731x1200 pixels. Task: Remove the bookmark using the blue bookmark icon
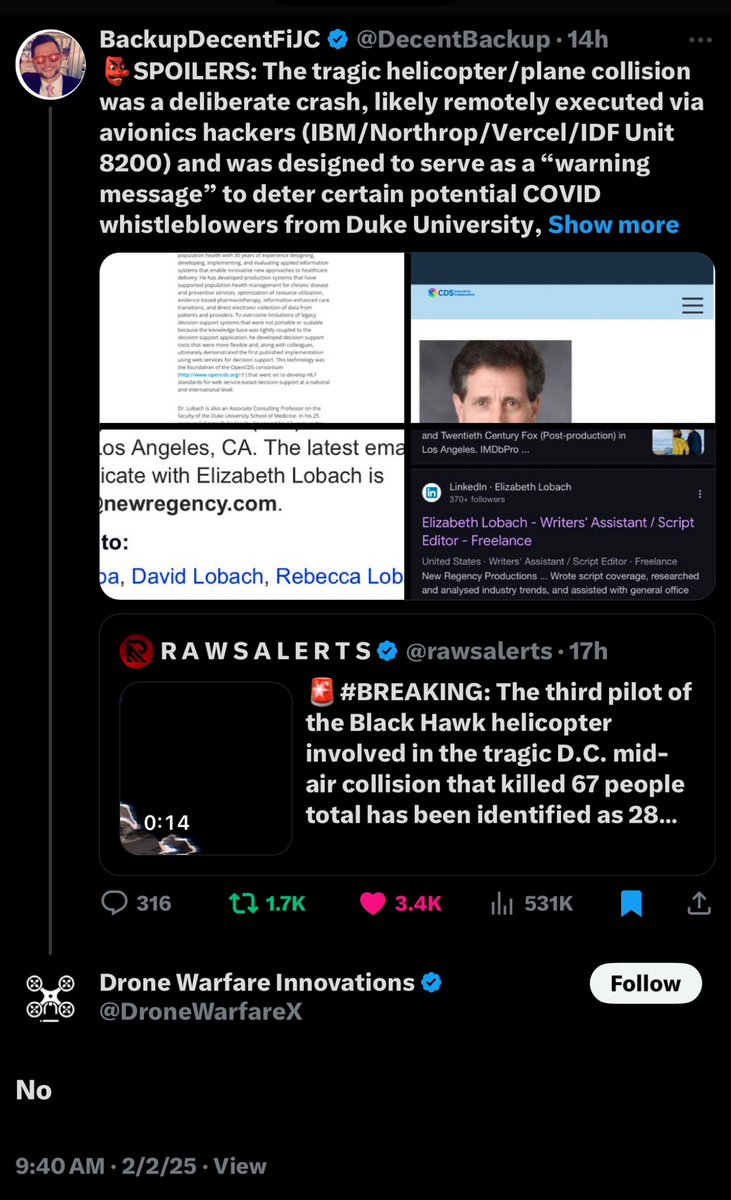[631, 903]
